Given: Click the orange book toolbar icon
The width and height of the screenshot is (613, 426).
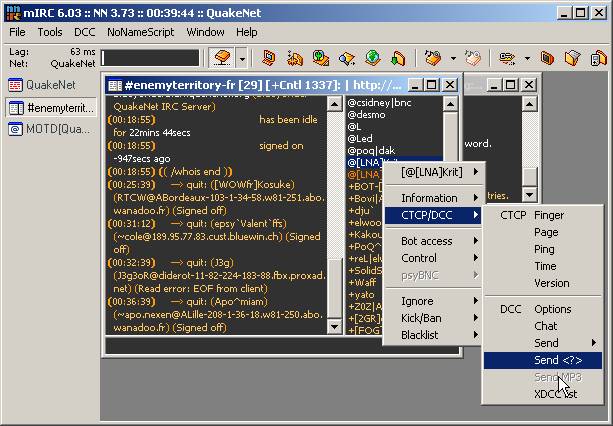Looking at the screenshot, I should (547, 58).
